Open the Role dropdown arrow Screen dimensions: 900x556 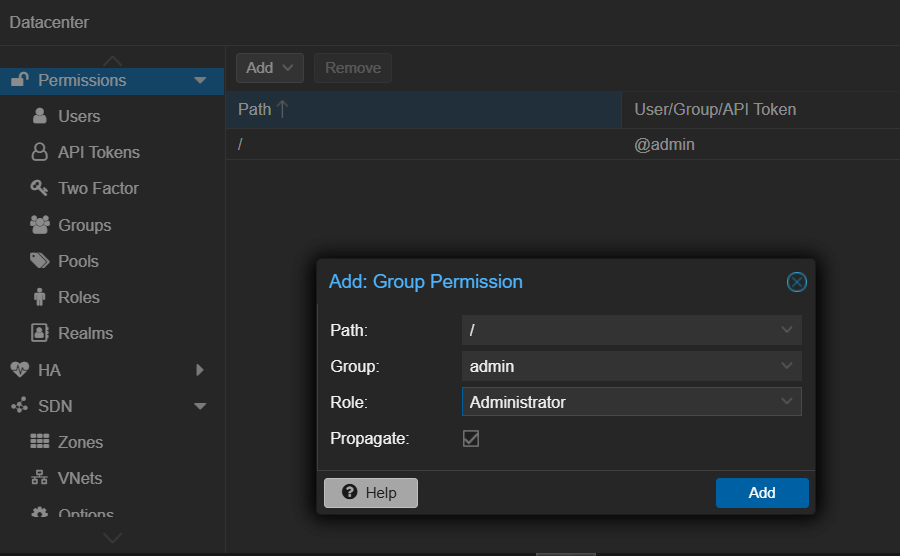click(x=786, y=402)
